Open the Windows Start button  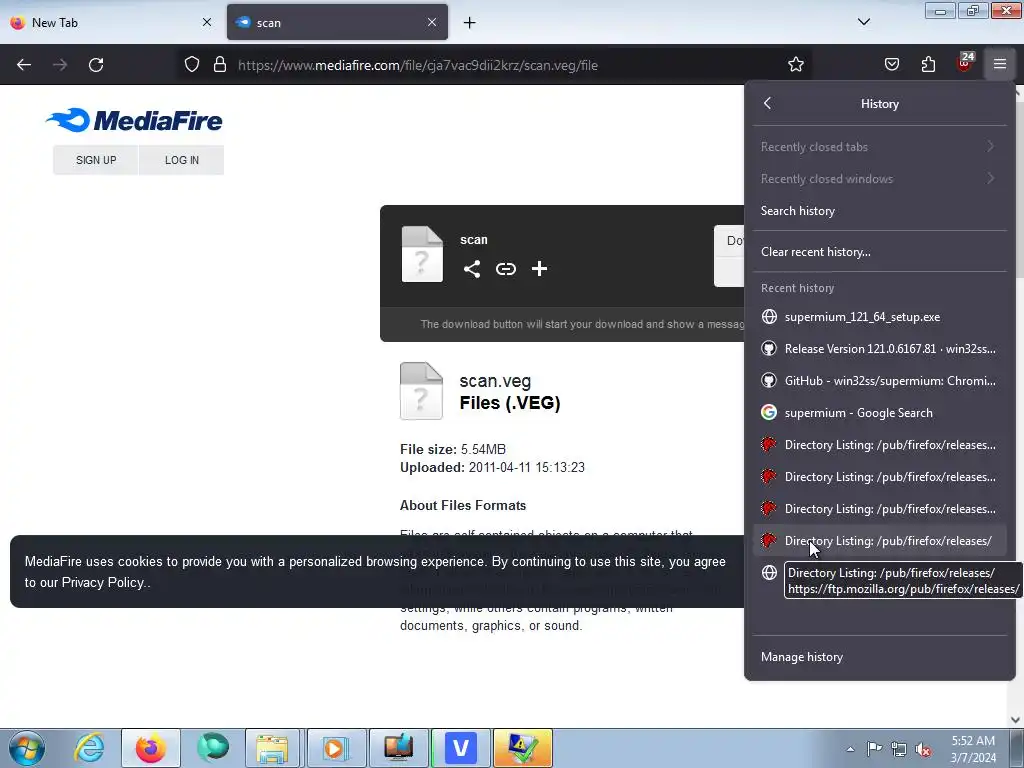coord(27,748)
